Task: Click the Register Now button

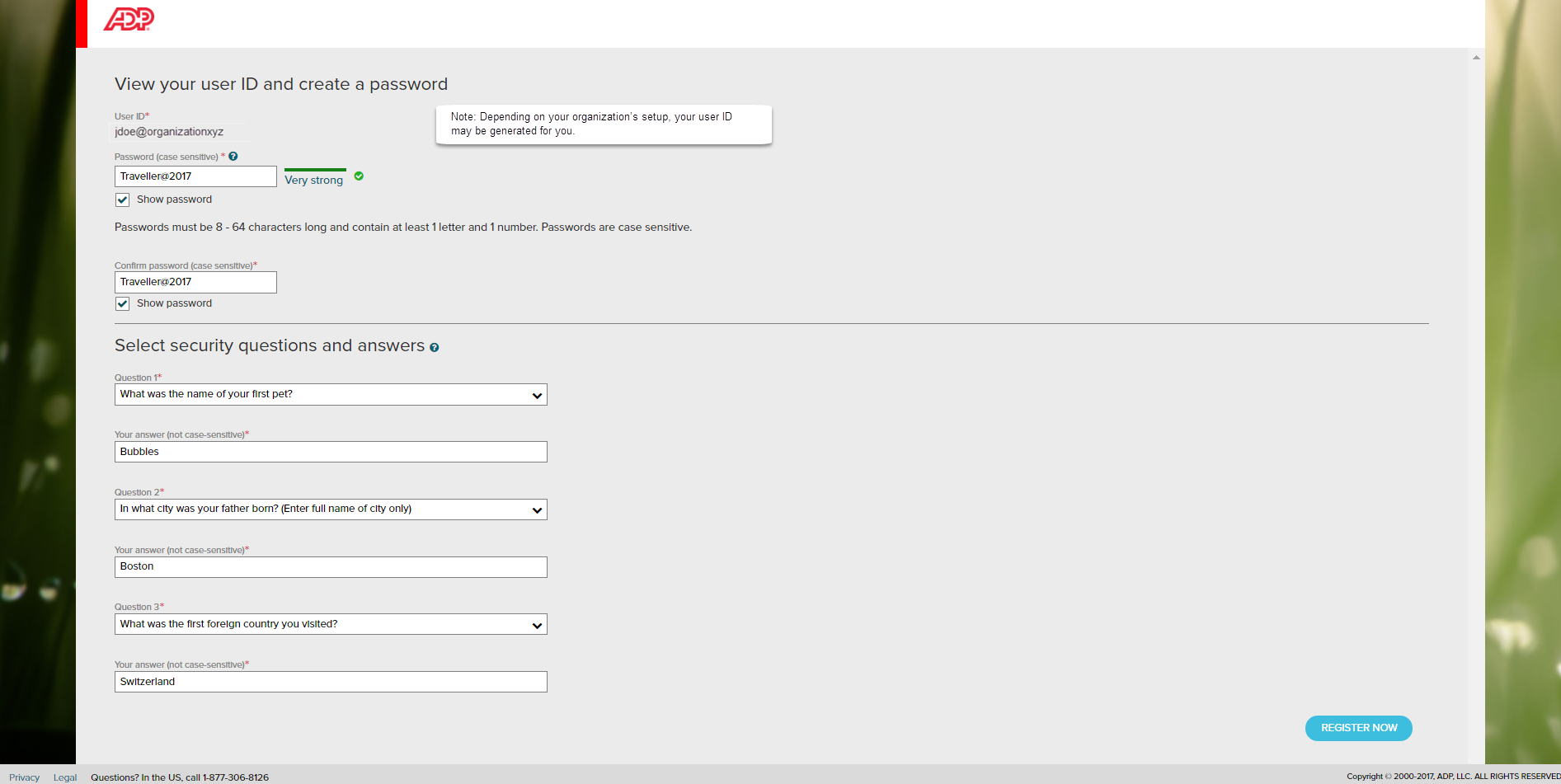Action: click(1358, 728)
